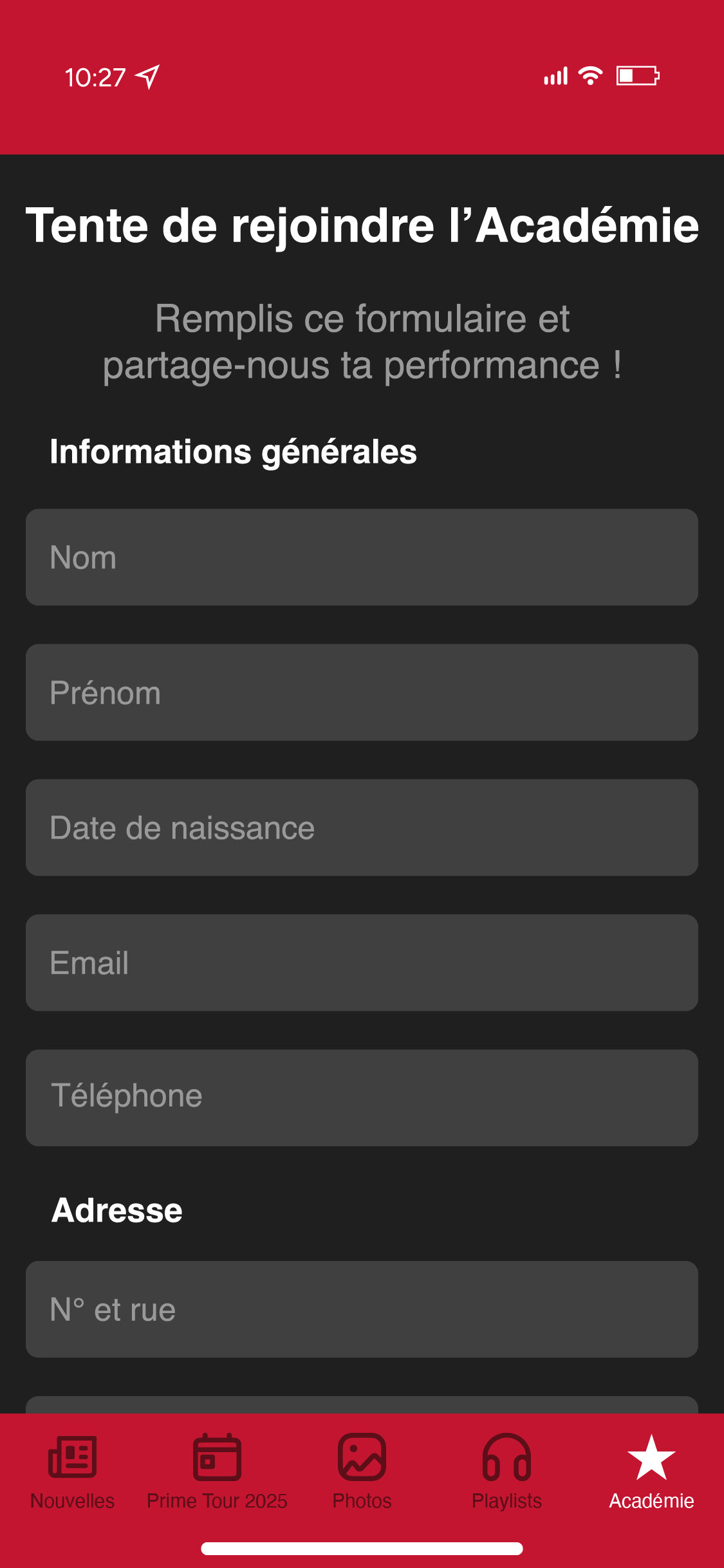The width and height of the screenshot is (724, 1568).
Task: Tap the Email input field
Action: pyautogui.click(x=362, y=963)
